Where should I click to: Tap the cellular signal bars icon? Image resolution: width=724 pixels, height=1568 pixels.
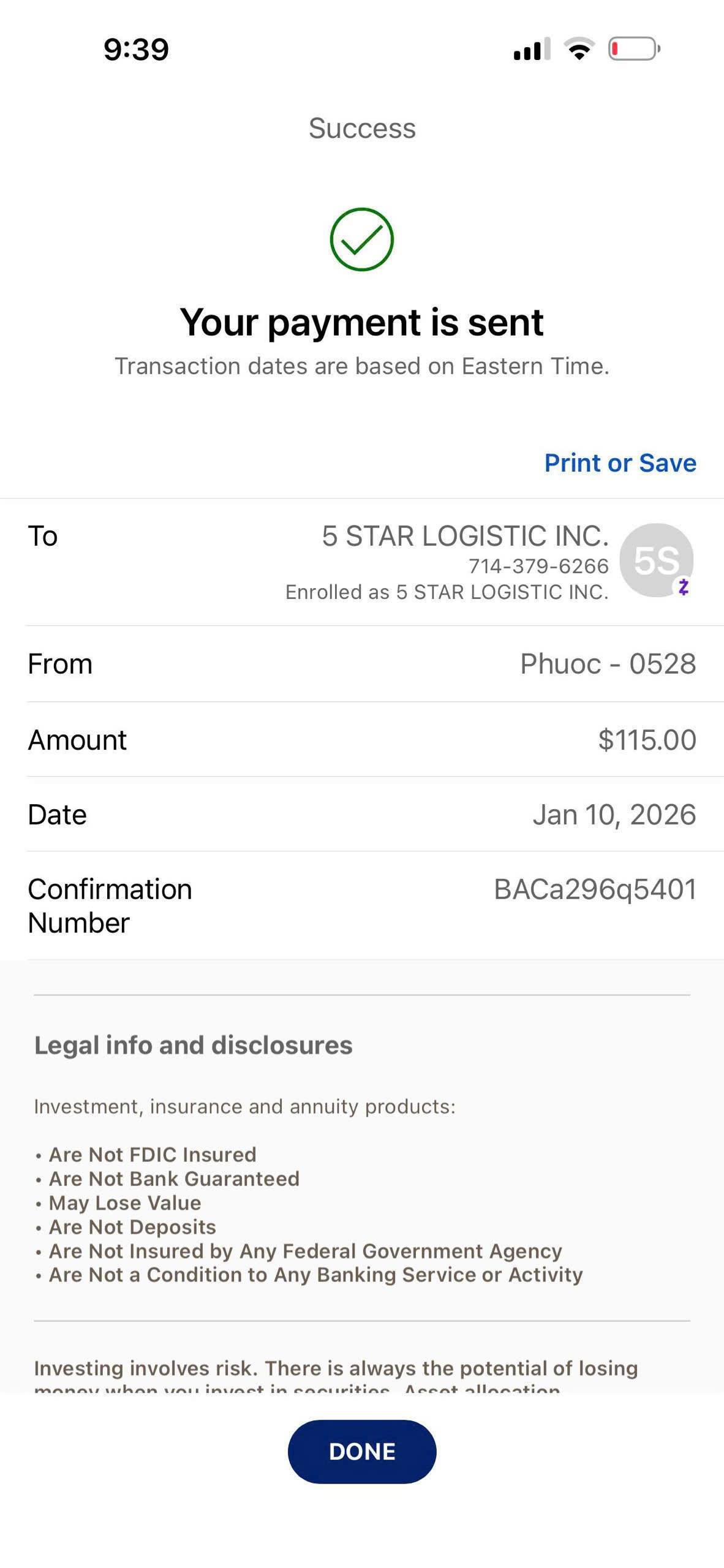(531, 50)
